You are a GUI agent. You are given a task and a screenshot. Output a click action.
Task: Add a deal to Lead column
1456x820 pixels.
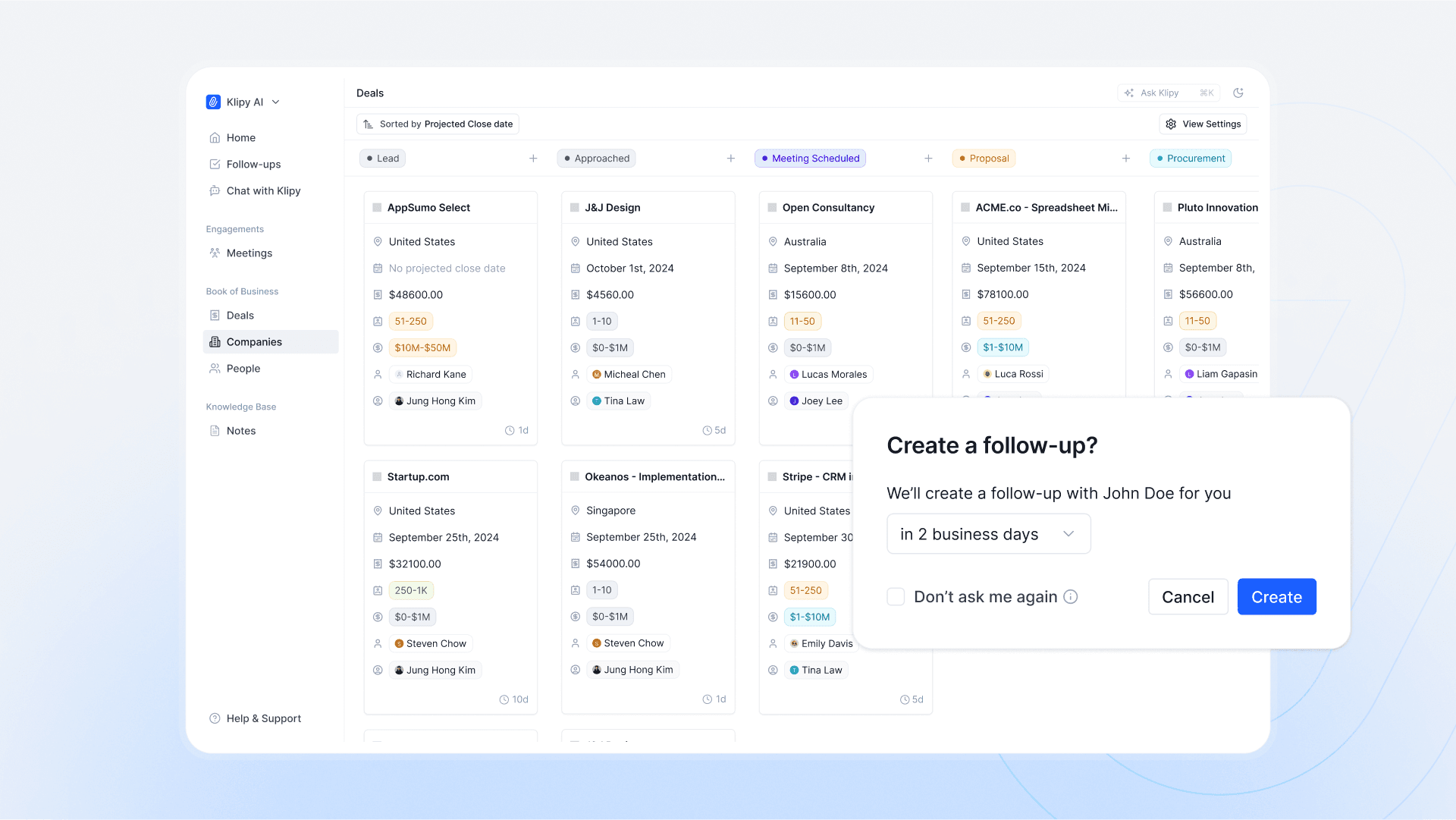click(x=533, y=159)
